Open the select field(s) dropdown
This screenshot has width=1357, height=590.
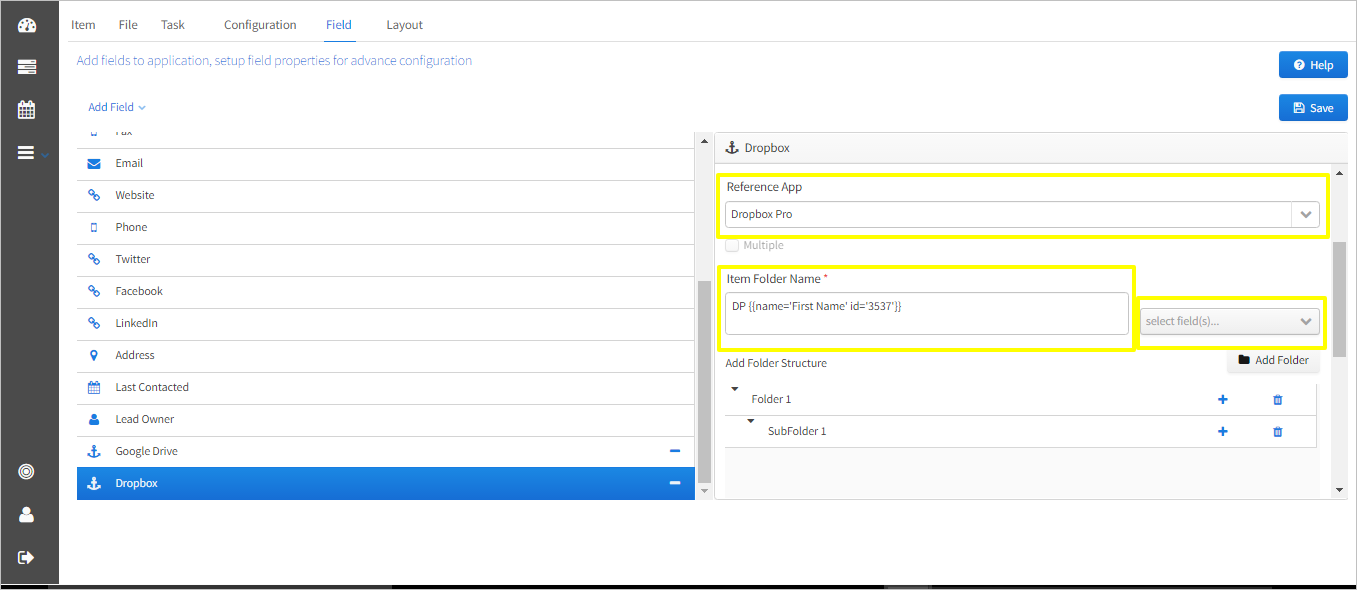(x=1229, y=321)
